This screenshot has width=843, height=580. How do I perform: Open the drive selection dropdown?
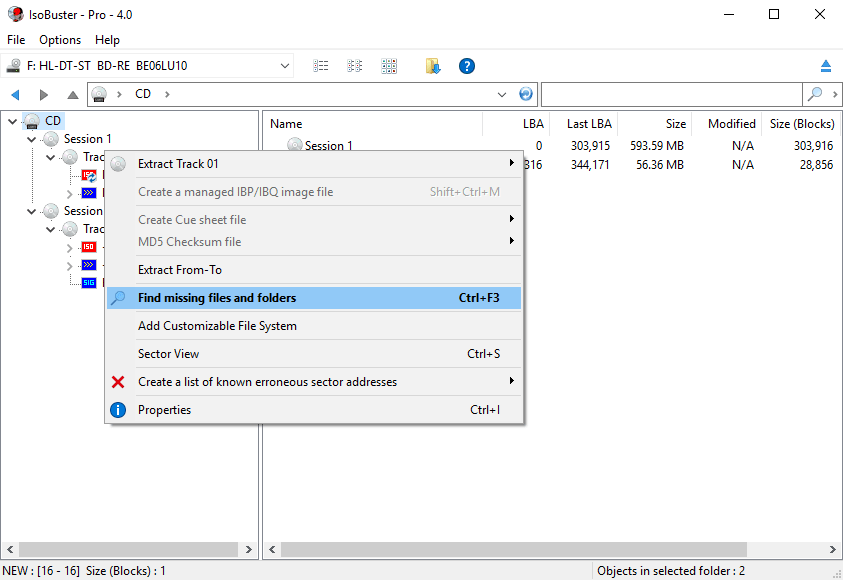[285, 66]
